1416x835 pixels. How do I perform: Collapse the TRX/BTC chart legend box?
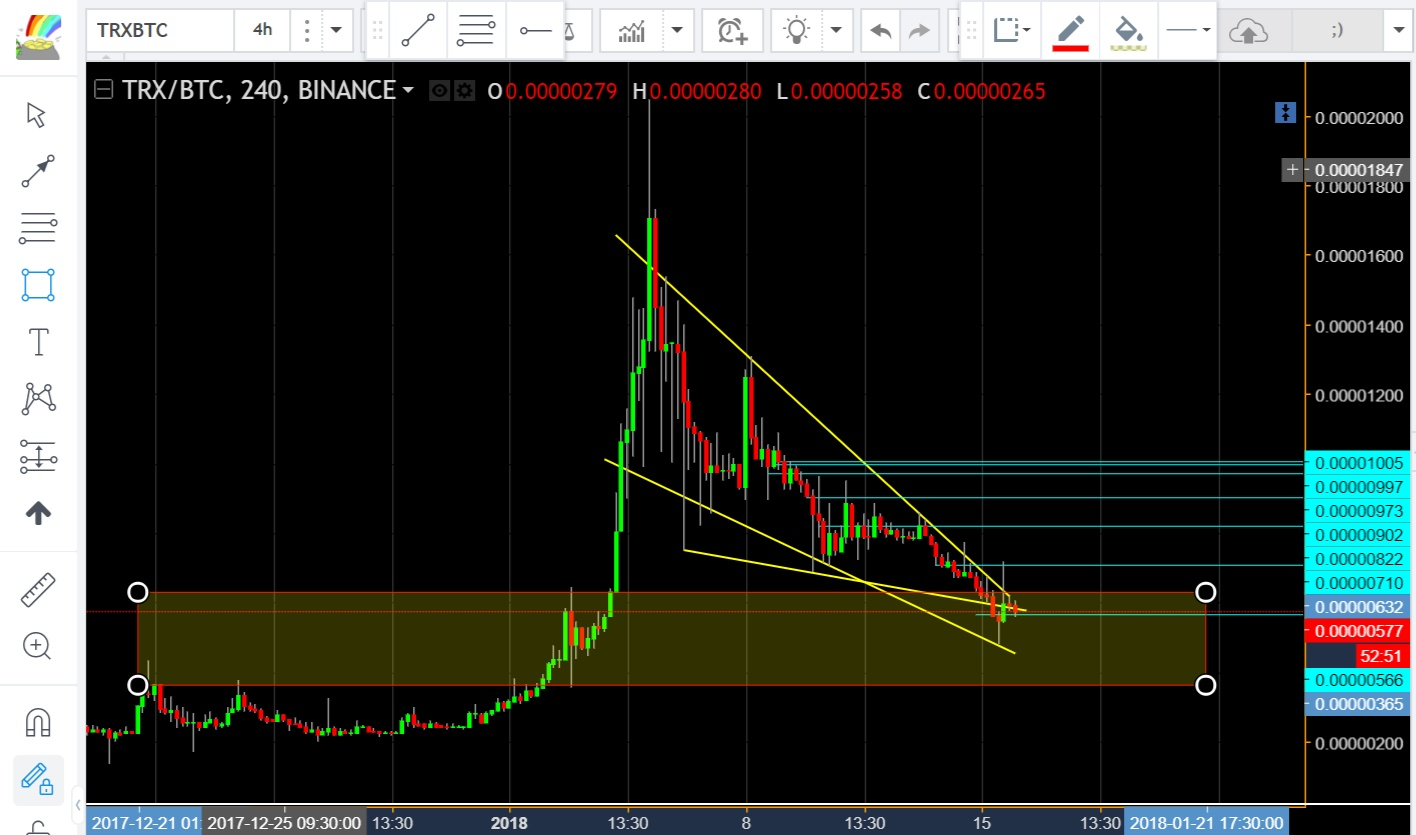[103, 90]
